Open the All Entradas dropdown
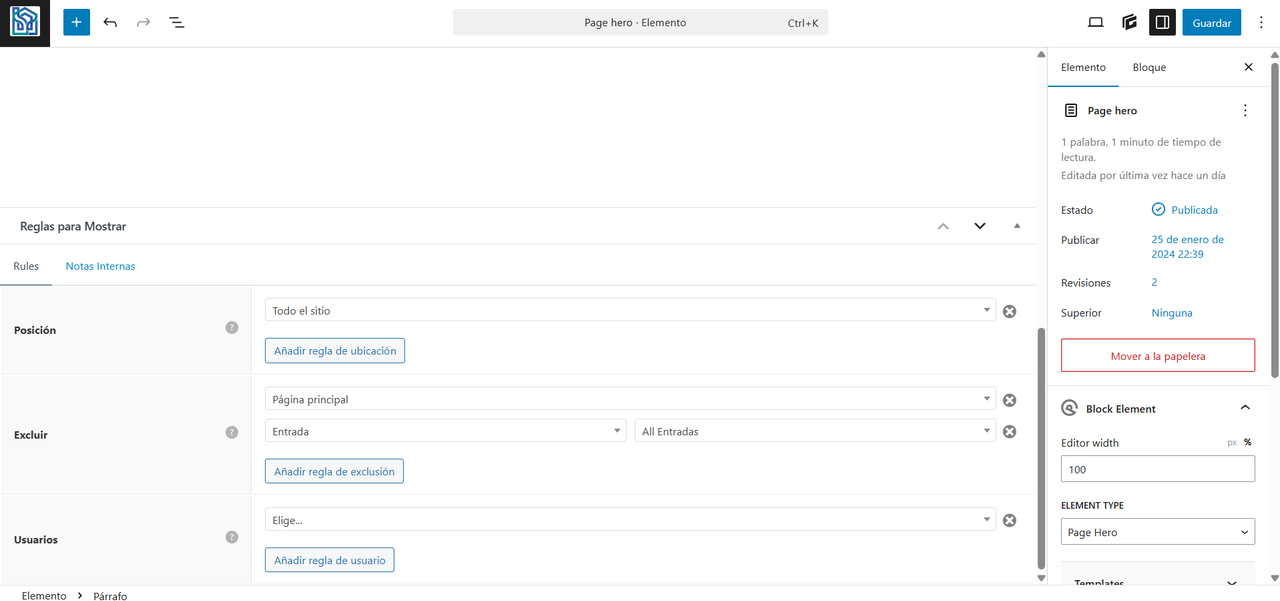Screen dimensions: 1280x601 [x=815, y=431]
